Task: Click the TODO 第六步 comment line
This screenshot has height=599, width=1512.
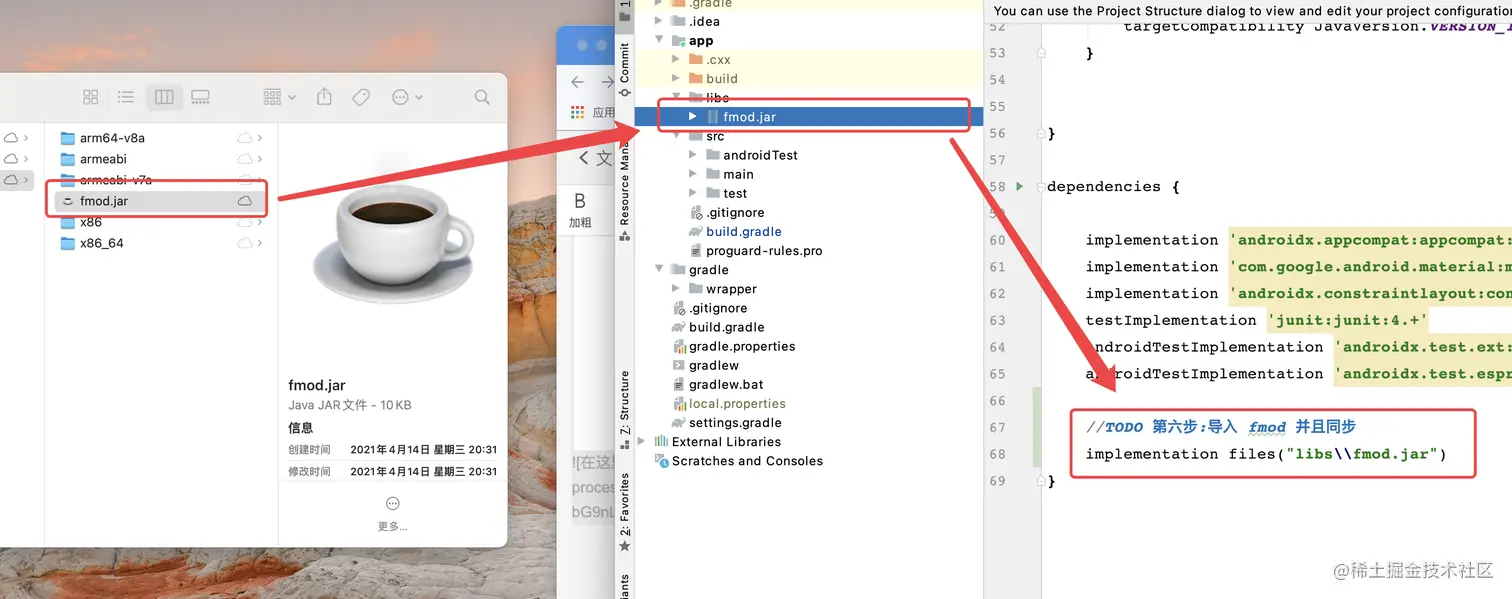Action: [x=1221, y=427]
